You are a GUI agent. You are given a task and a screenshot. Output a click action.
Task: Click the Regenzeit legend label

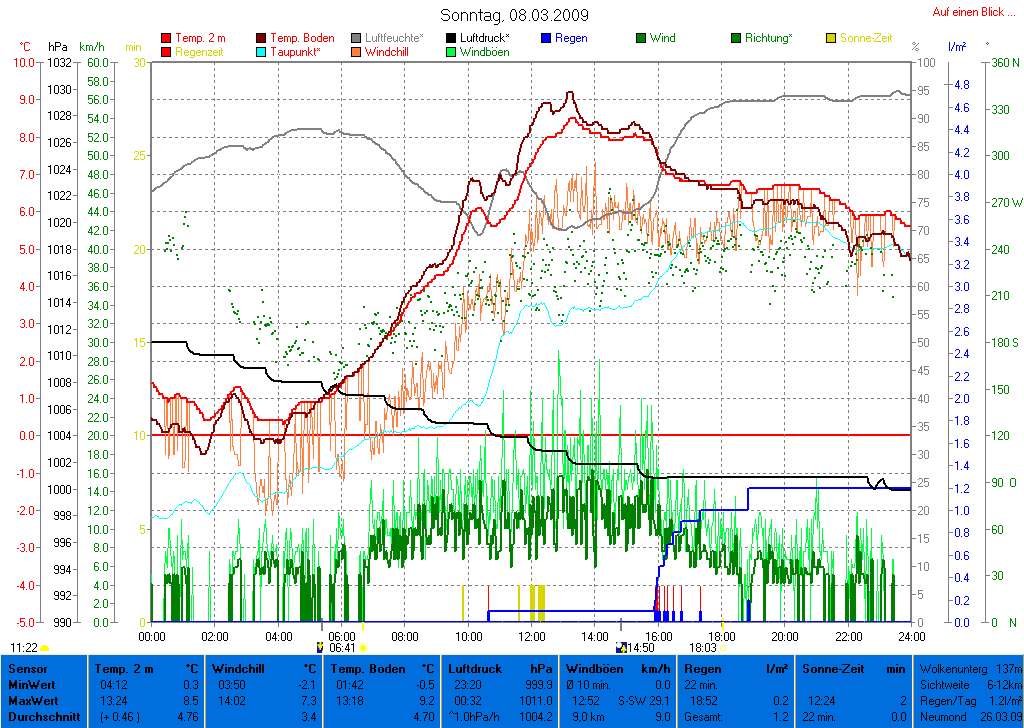click(x=196, y=52)
